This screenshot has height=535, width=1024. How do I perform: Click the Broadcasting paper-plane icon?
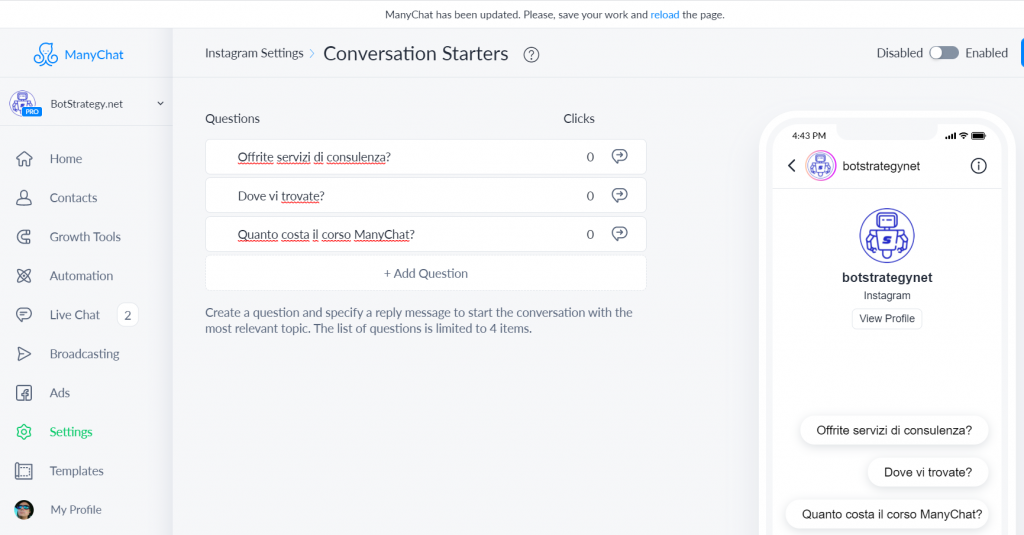24,354
